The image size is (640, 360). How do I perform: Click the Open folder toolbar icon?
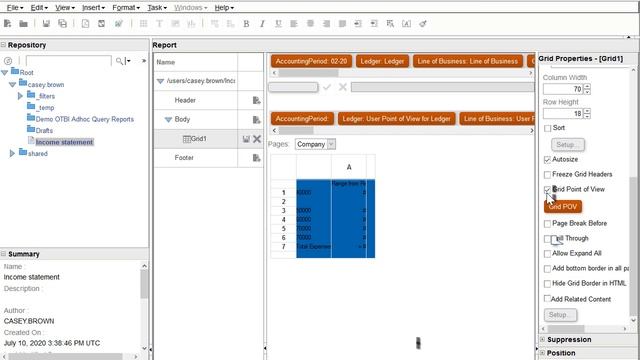pyautogui.click(x=23, y=24)
